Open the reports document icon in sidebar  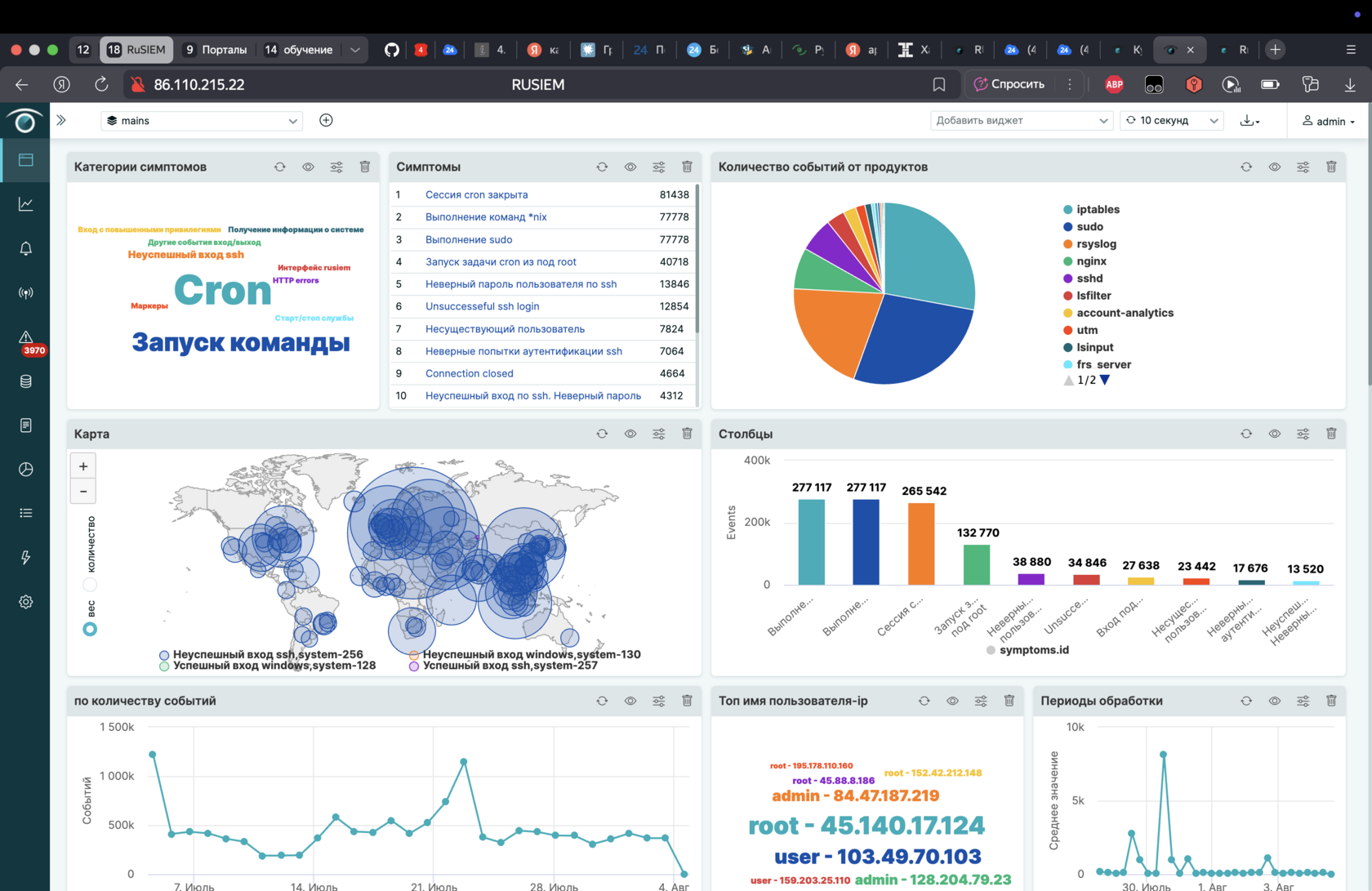(25, 425)
